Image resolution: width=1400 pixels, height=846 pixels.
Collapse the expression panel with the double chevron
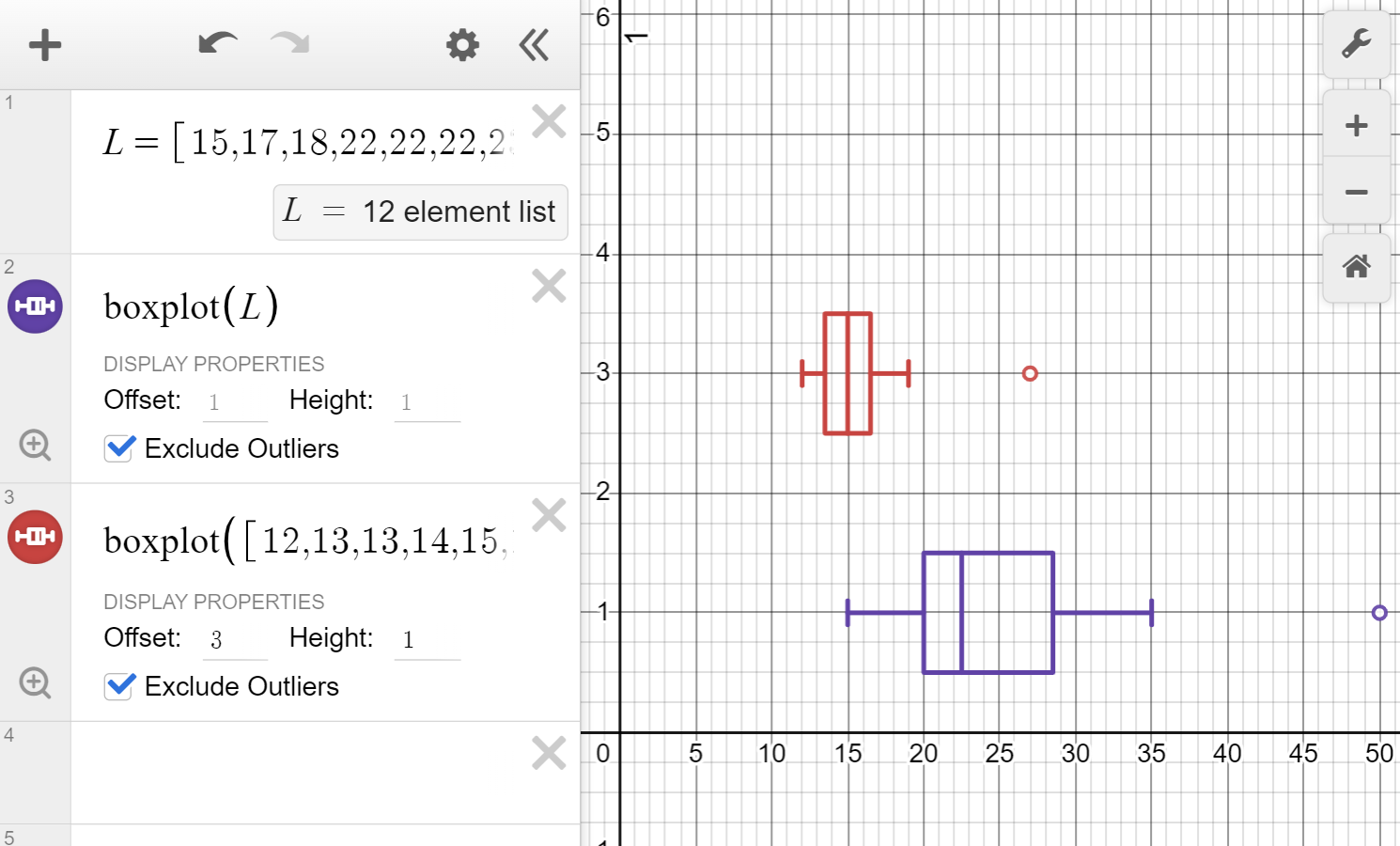(532, 44)
